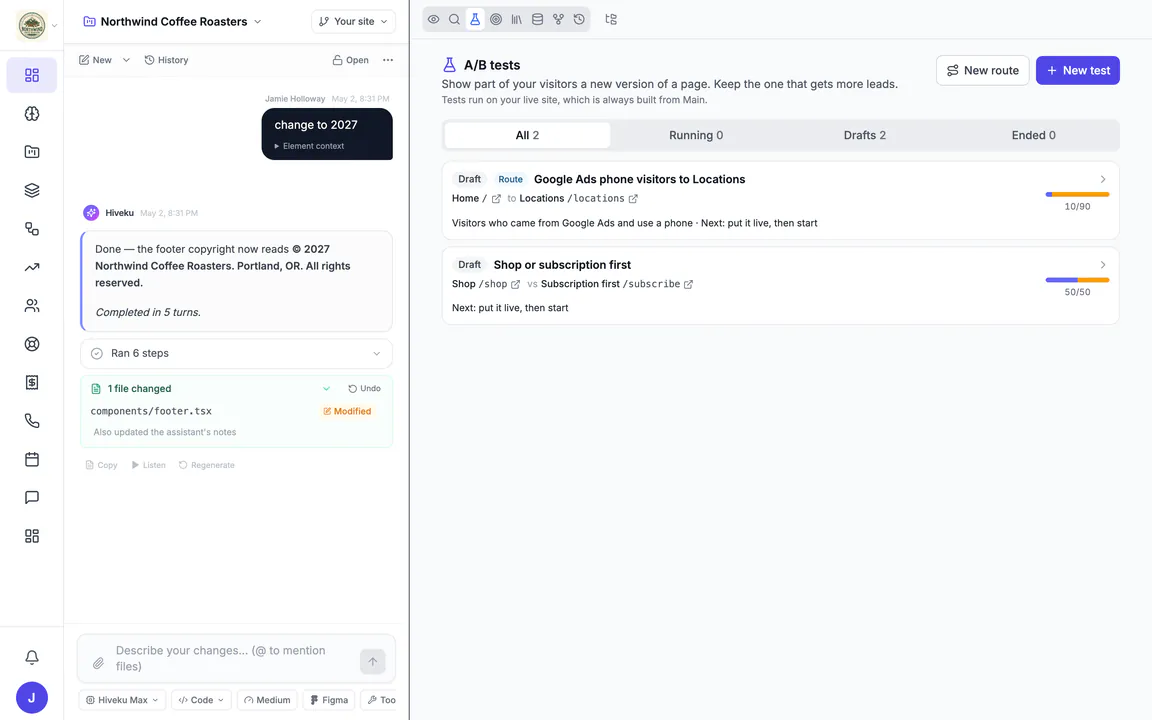The height and width of the screenshot is (720, 1152).
Task: Open the target bullseye icon in the top toolbar
Action: tap(496, 20)
